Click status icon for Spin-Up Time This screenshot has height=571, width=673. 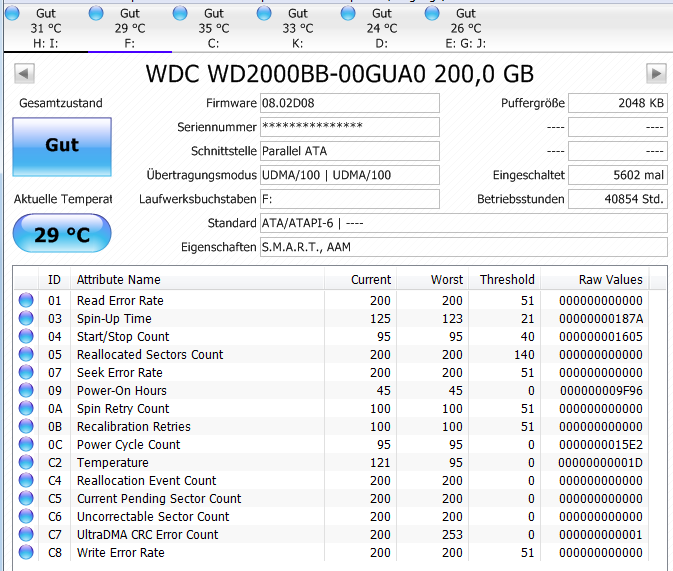point(26,318)
